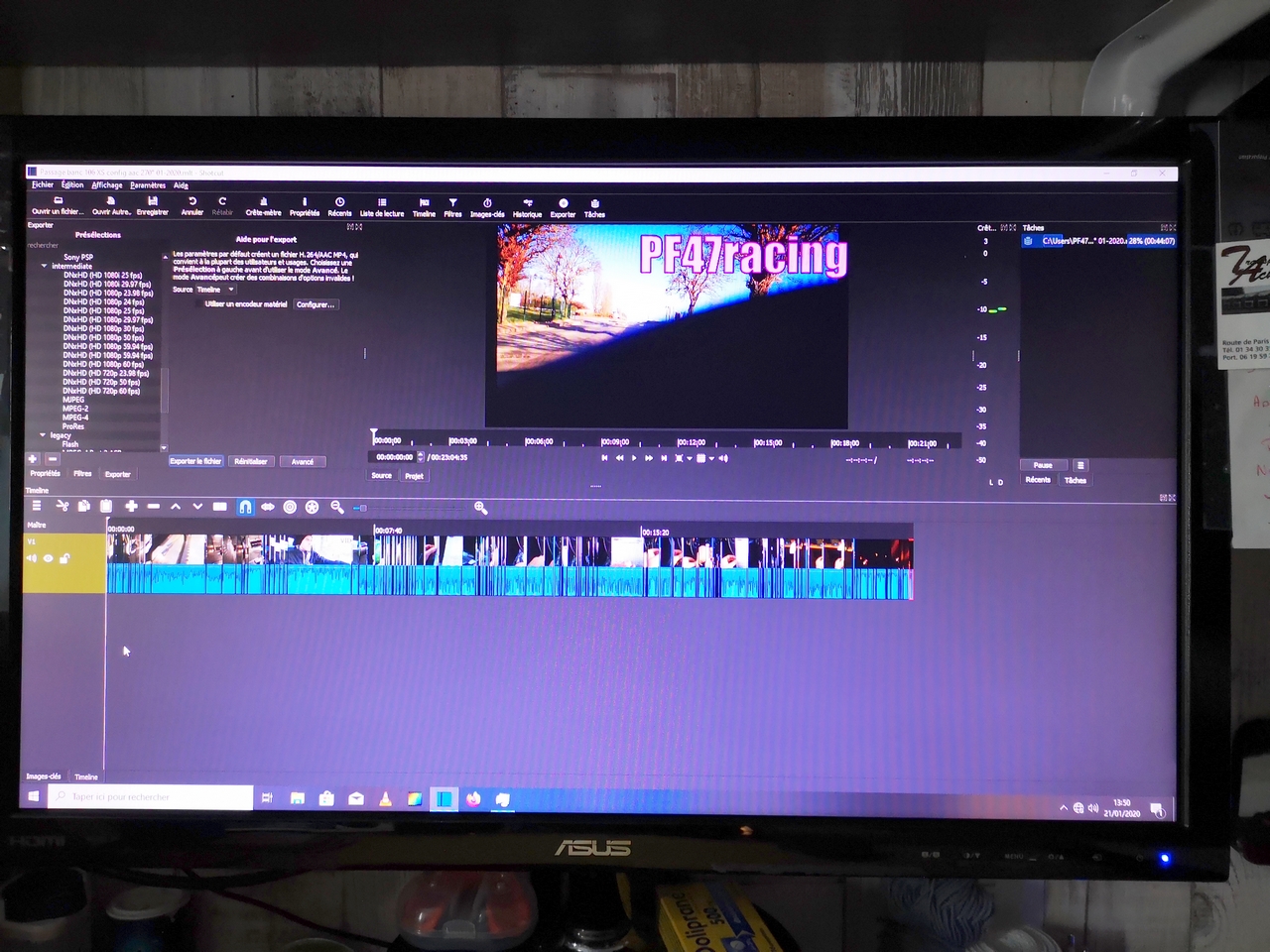Click the ripple icon in timeline toolbar
This screenshot has height=952, width=1270.
coord(290,507)
